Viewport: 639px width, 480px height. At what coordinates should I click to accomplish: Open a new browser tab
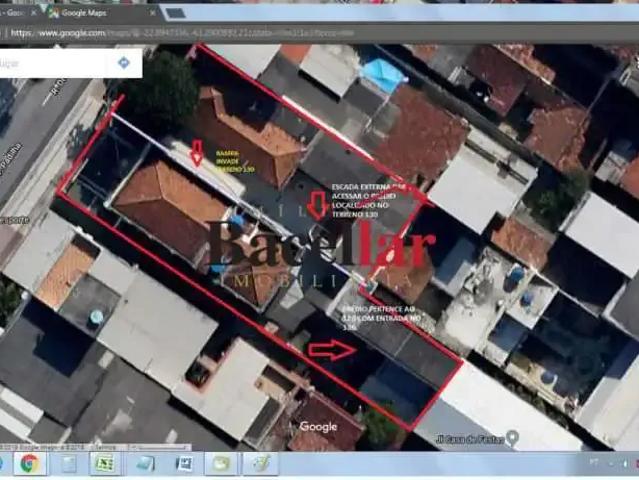175,13
